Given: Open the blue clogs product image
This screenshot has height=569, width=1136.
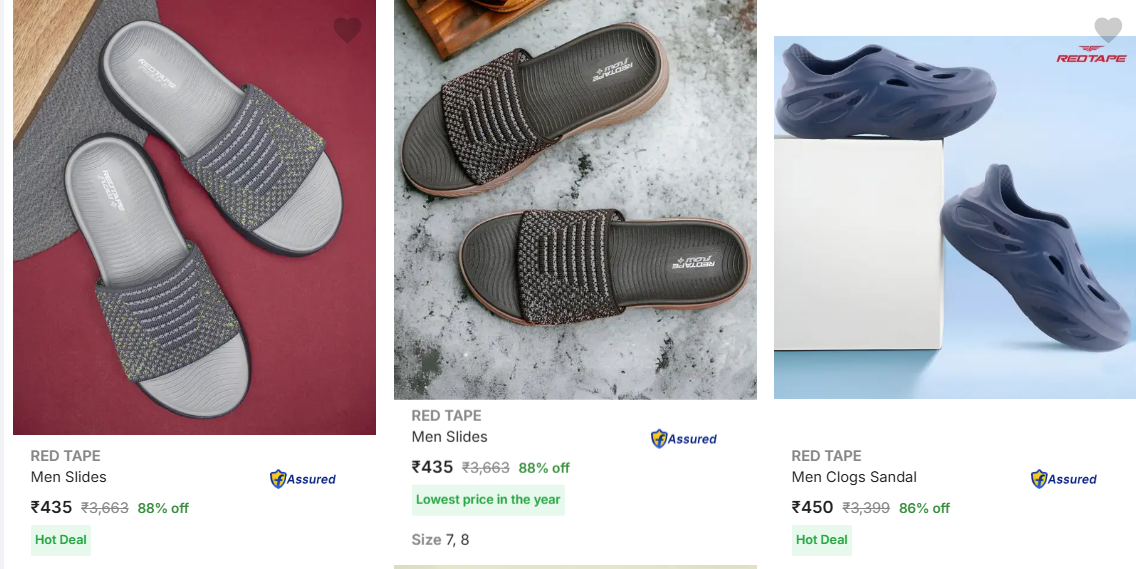Looking at the screenshot, I should point(954,220).
